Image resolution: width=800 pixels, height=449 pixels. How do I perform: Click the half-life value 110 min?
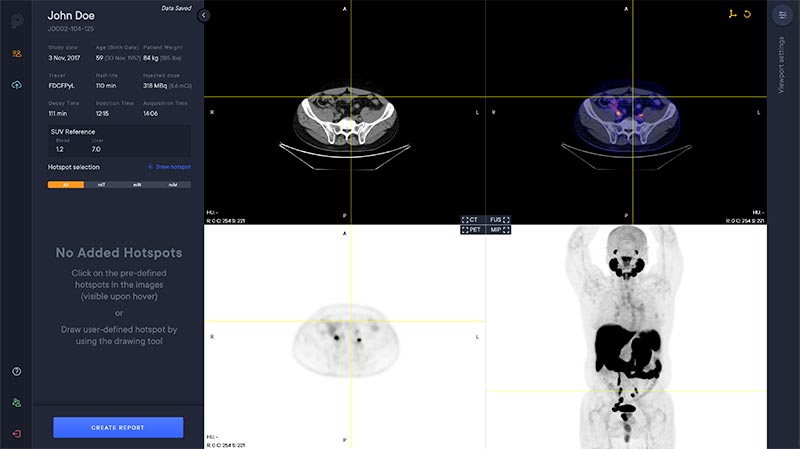(x=106, y=86)
